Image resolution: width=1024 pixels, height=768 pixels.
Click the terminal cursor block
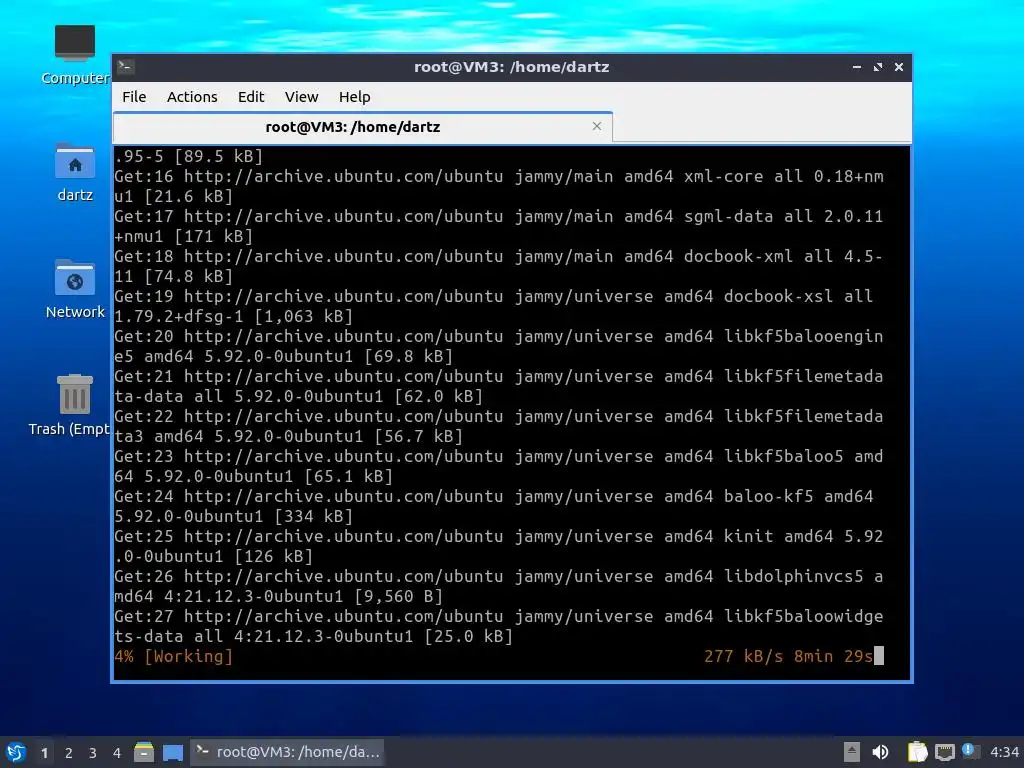879,656
